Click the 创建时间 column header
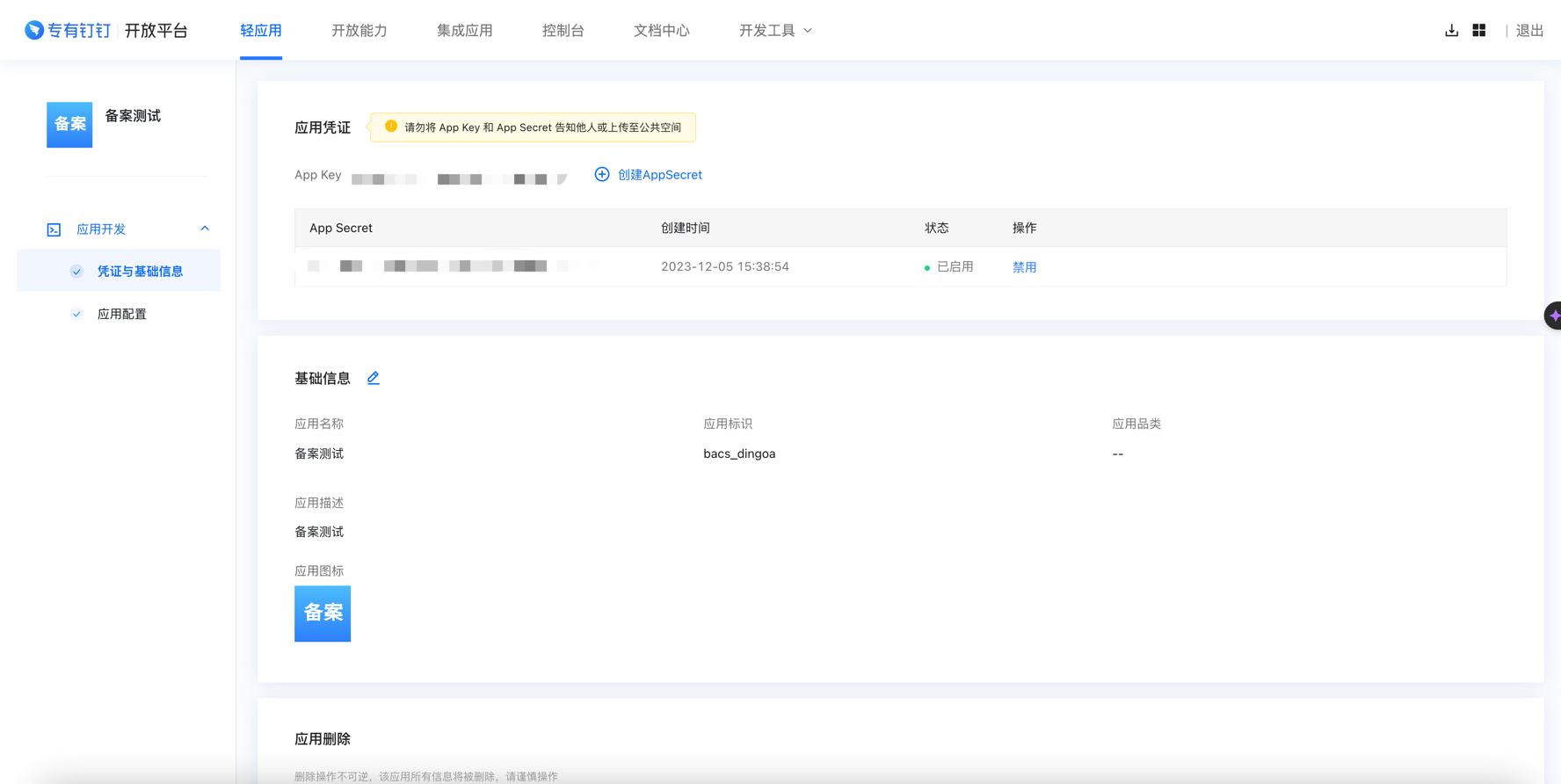Screen dimensions: 1561x784 pos(686,228)
